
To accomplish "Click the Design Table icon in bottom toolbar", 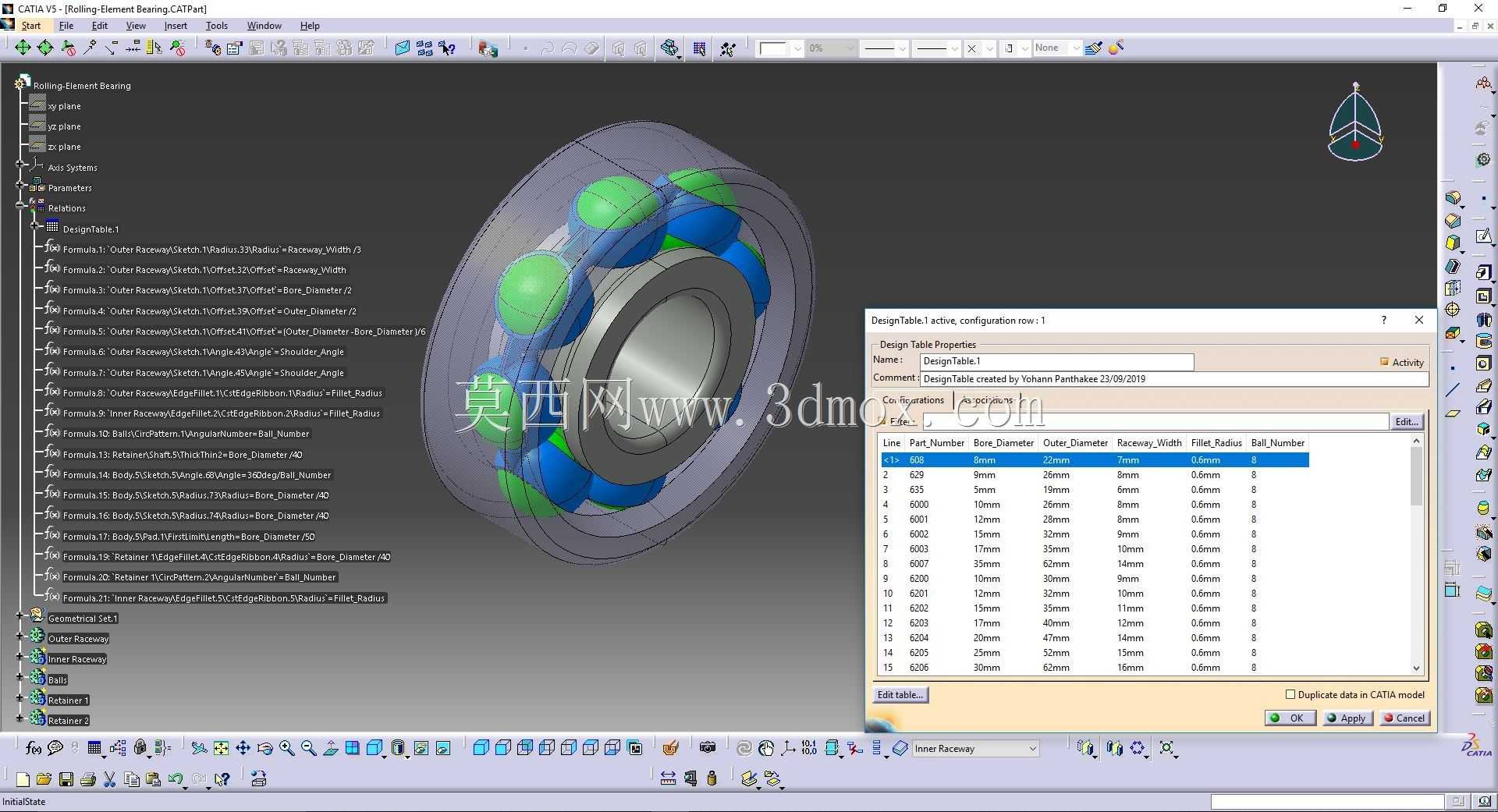I will [94, 748].
